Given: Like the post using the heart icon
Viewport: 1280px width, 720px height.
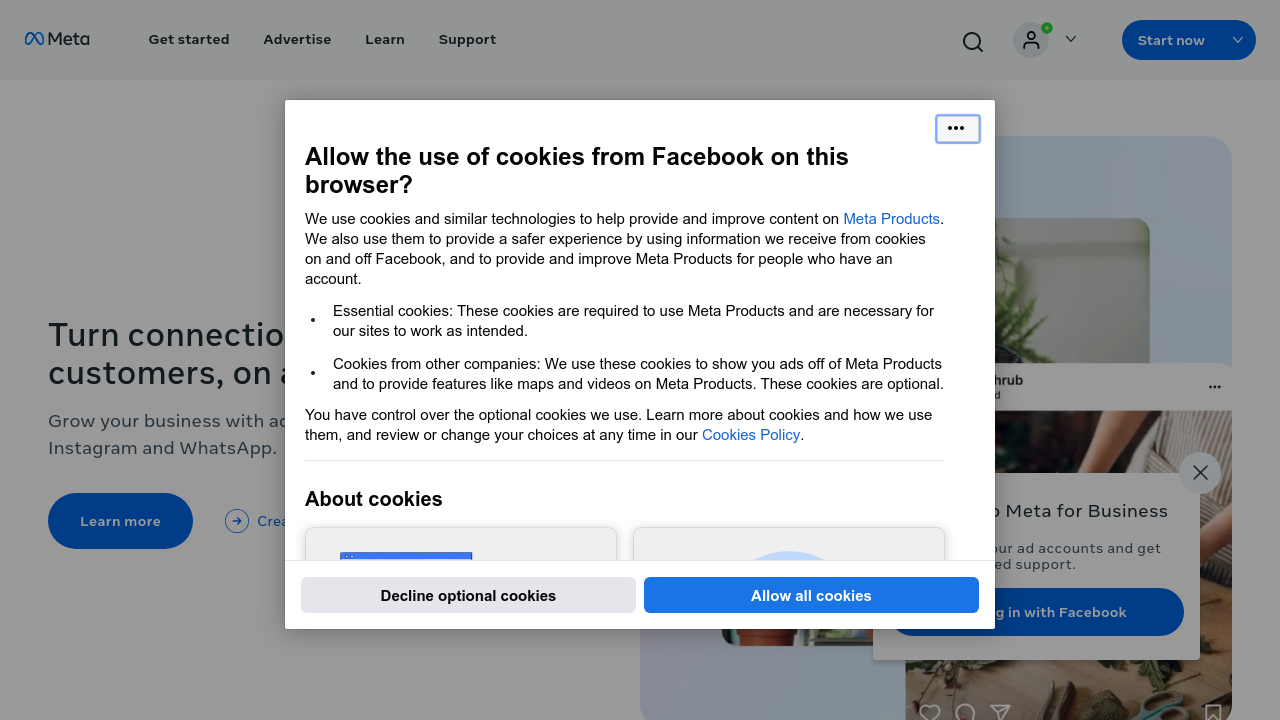Looking at the screenshot, I should click(x=931, y=711).
